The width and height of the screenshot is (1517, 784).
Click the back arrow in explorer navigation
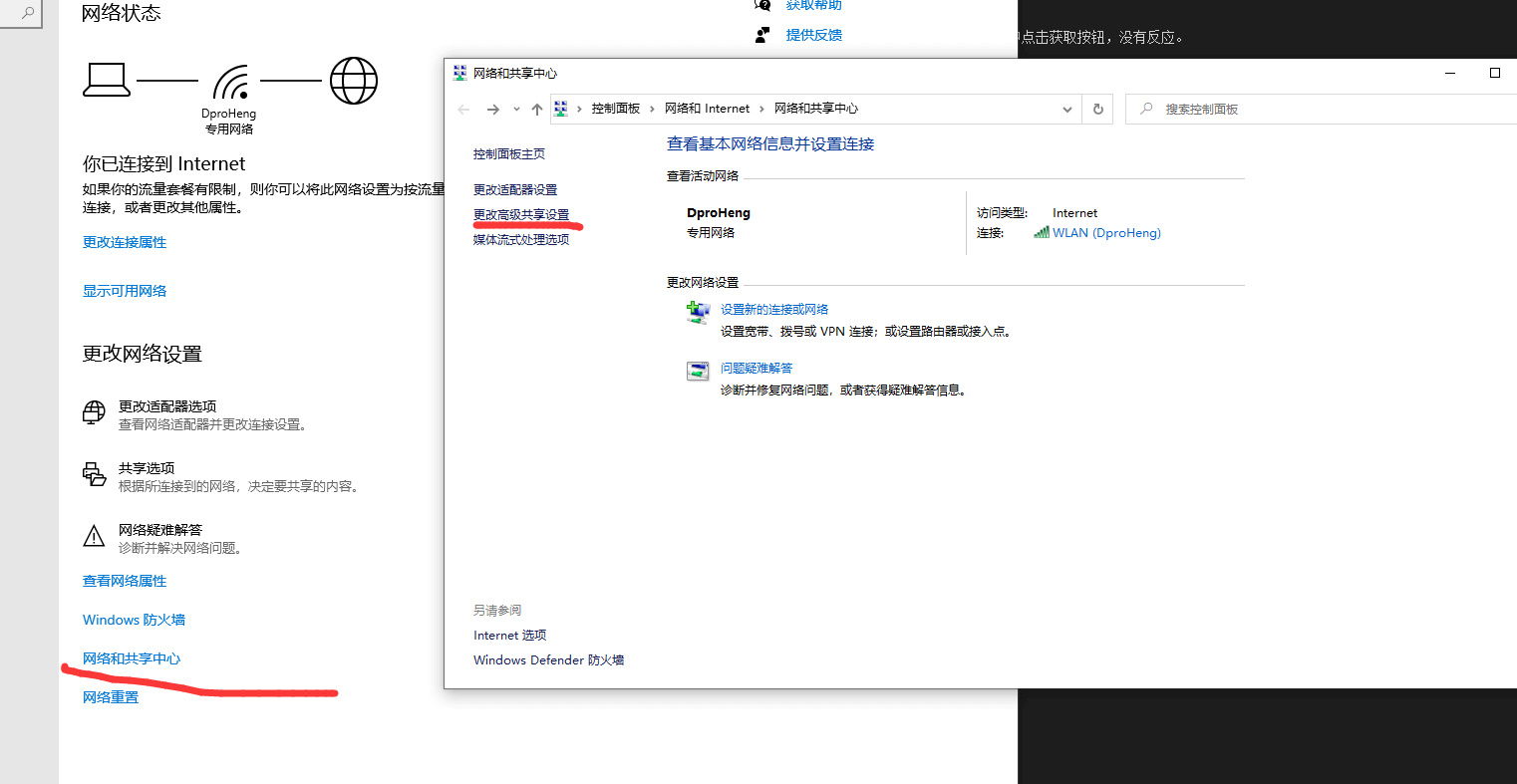click(463, 110)
